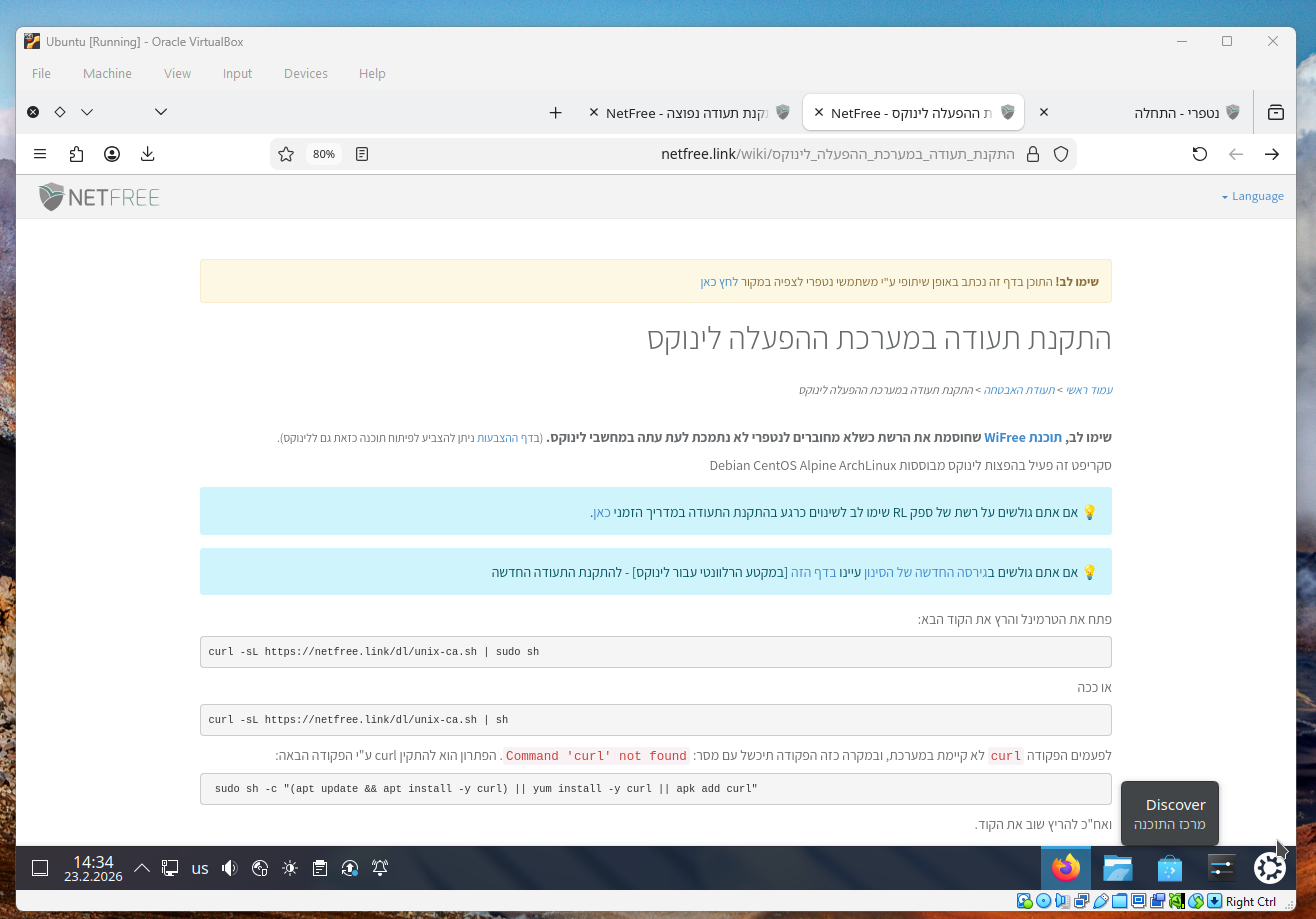This screenshot has height=919, width=1316.
Task: Show hidden taskbar icons with the chevron
Action: pos(141,868)
